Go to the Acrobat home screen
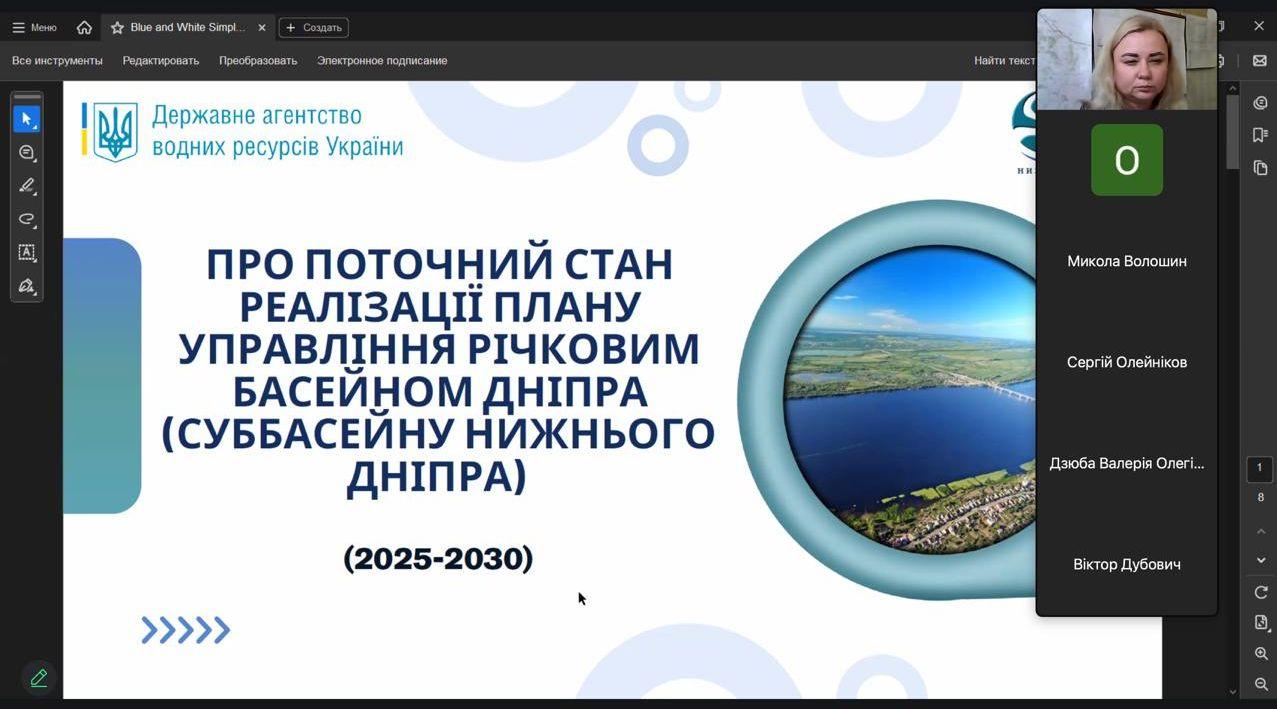This screenshot has width=1277, height=709. (x=84, y=27)
